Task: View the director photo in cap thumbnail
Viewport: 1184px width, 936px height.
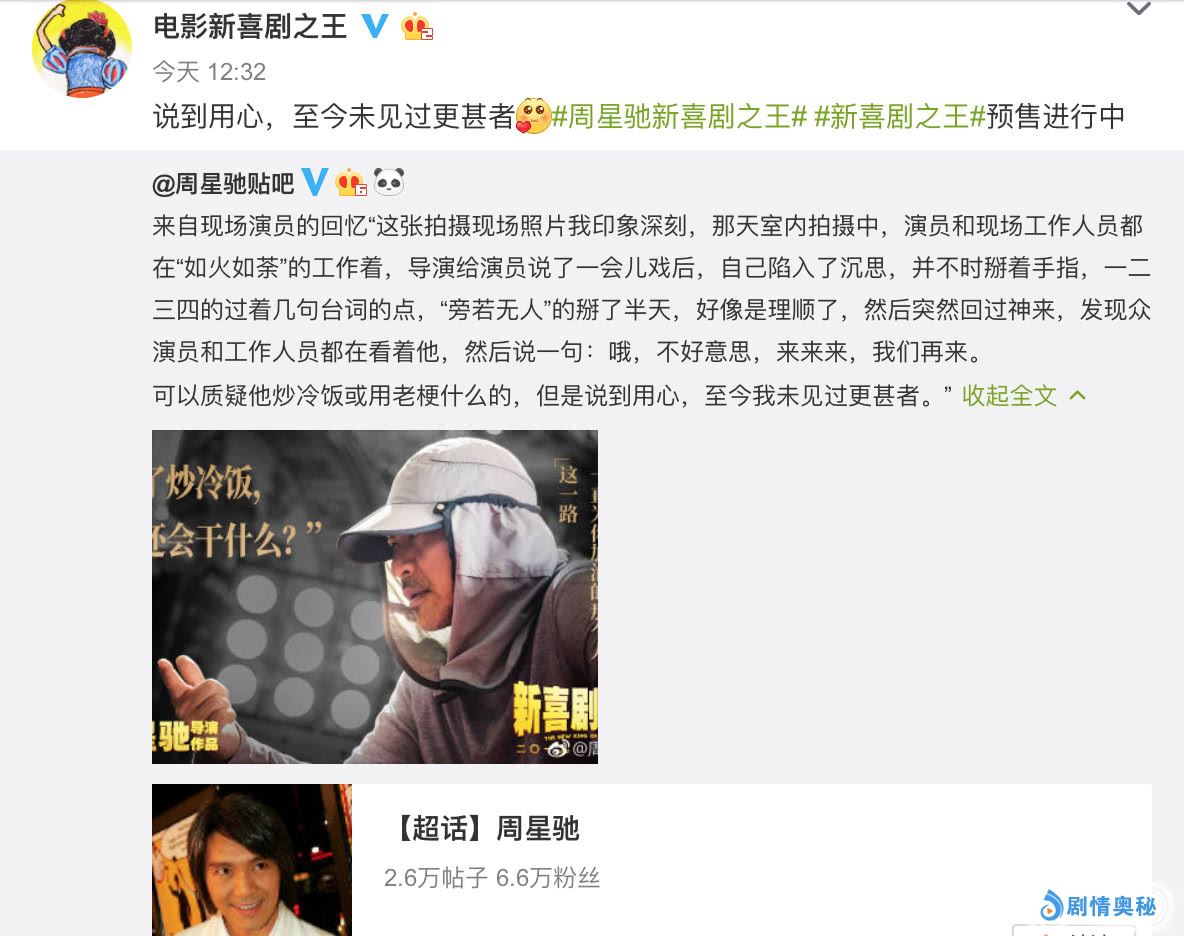Action: pos(375,596)
